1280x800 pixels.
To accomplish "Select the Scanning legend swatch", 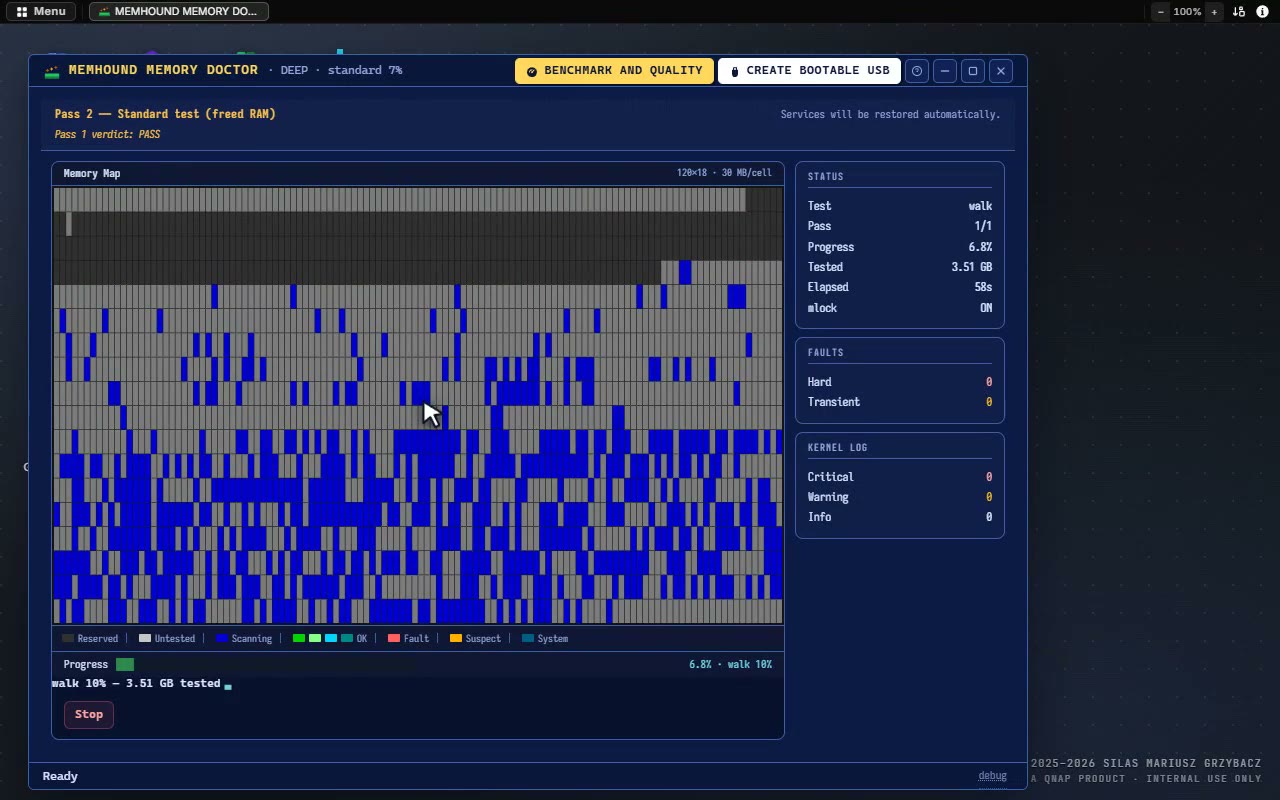I will coord(222,638).
